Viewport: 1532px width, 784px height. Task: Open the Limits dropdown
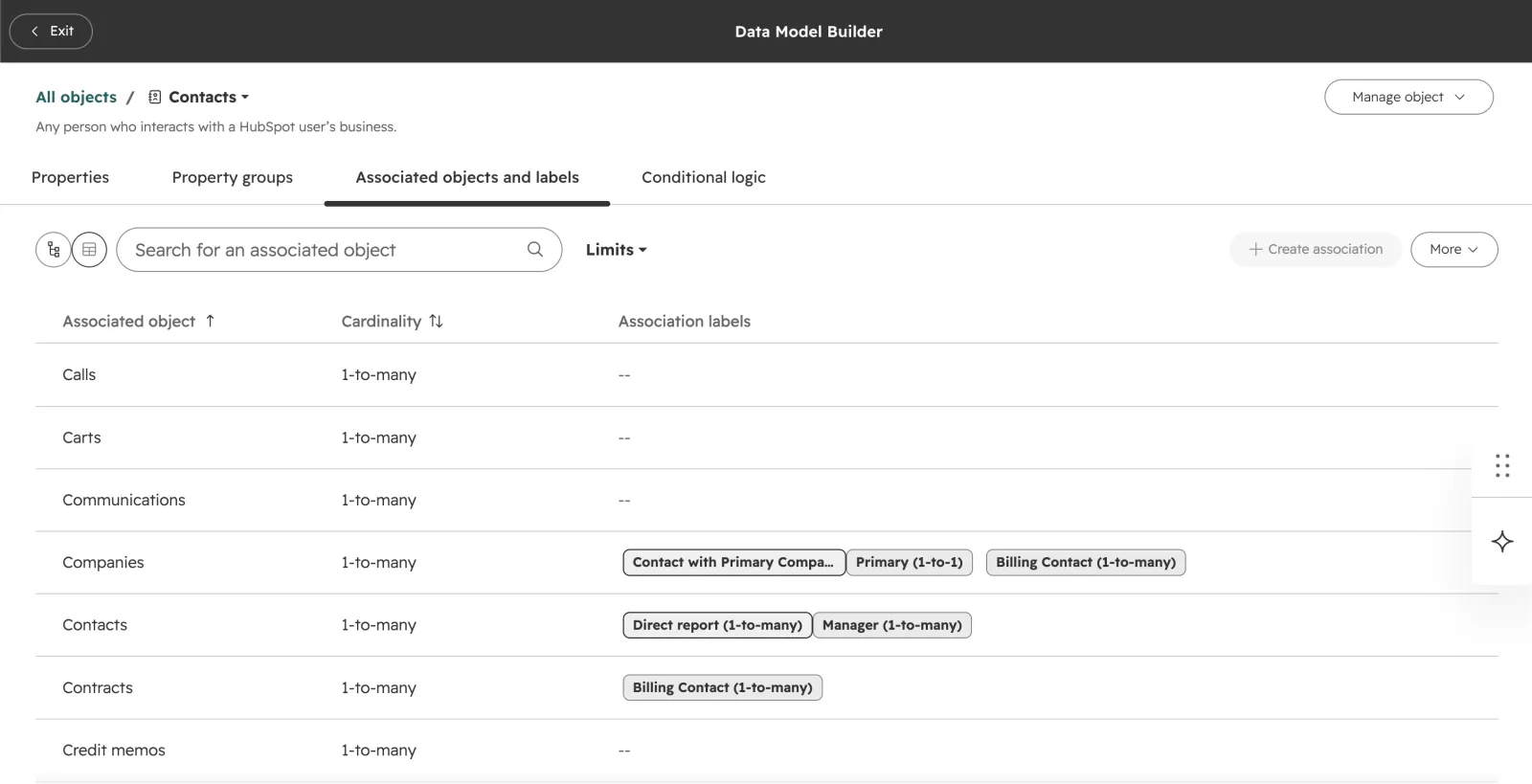(617, 250)
